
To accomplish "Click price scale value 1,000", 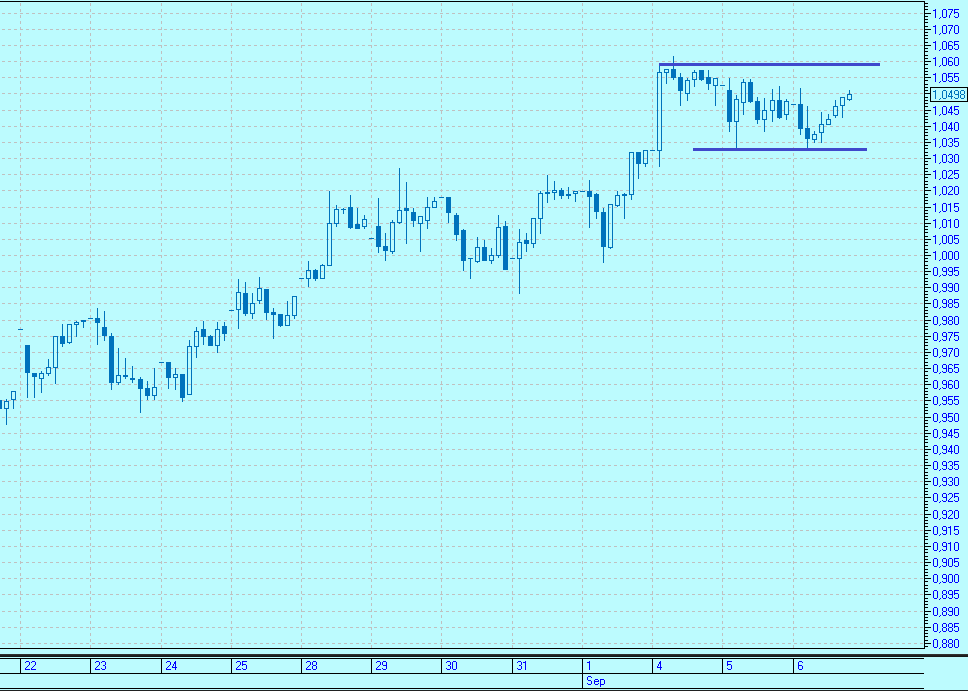I will [x=946, y=256].
